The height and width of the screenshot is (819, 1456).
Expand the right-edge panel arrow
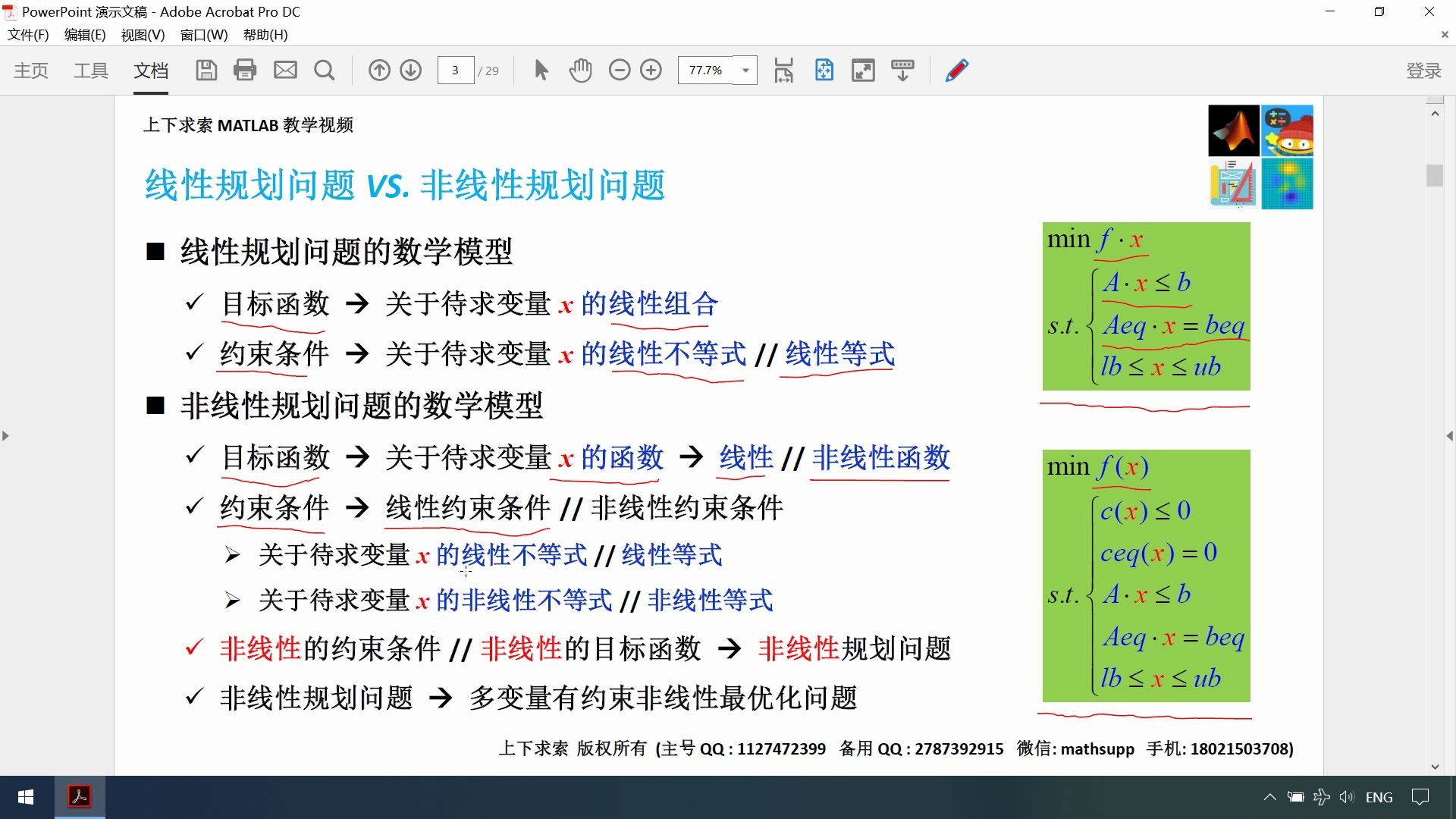[1450, 436]
